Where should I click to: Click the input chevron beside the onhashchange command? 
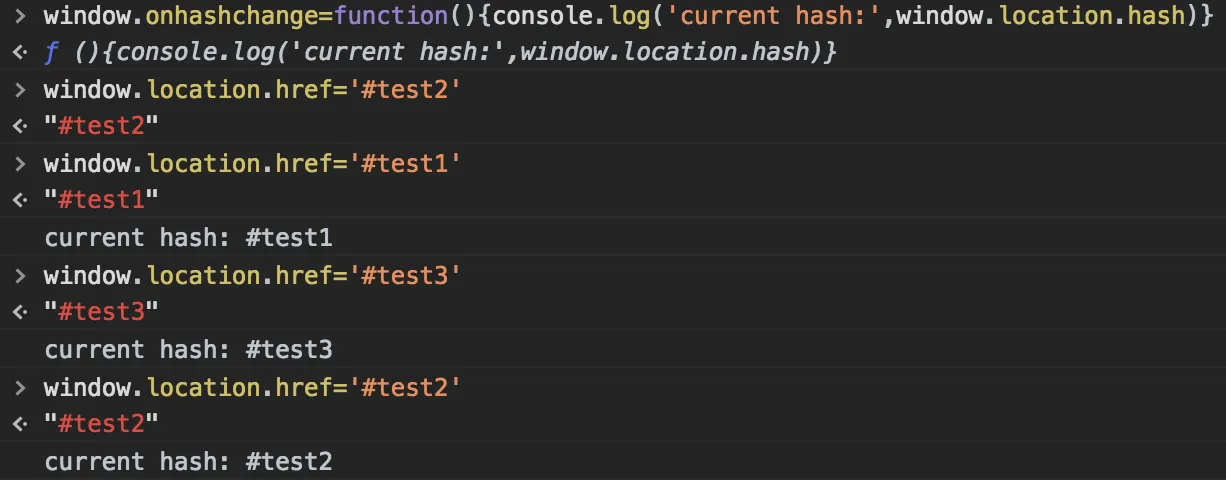pos(19,16)
